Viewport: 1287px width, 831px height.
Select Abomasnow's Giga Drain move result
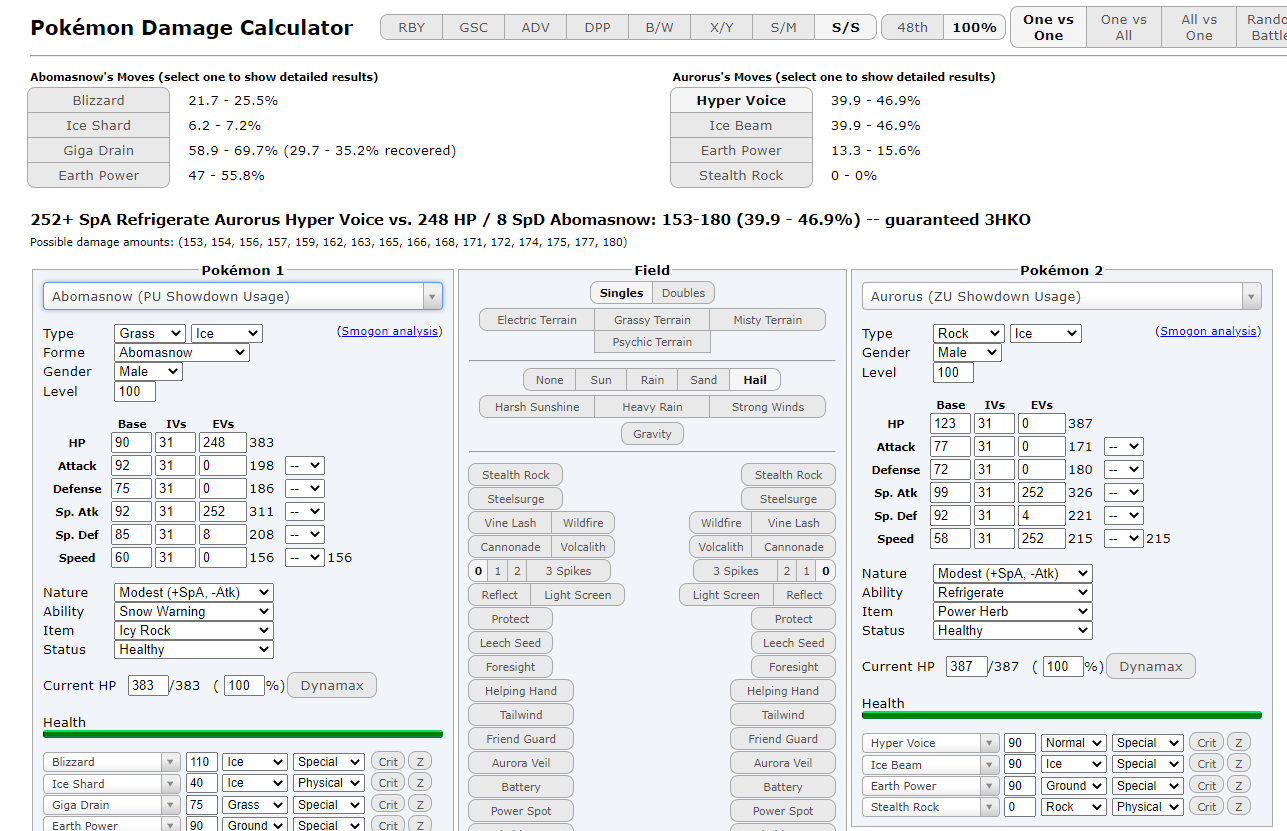[98, 150]
